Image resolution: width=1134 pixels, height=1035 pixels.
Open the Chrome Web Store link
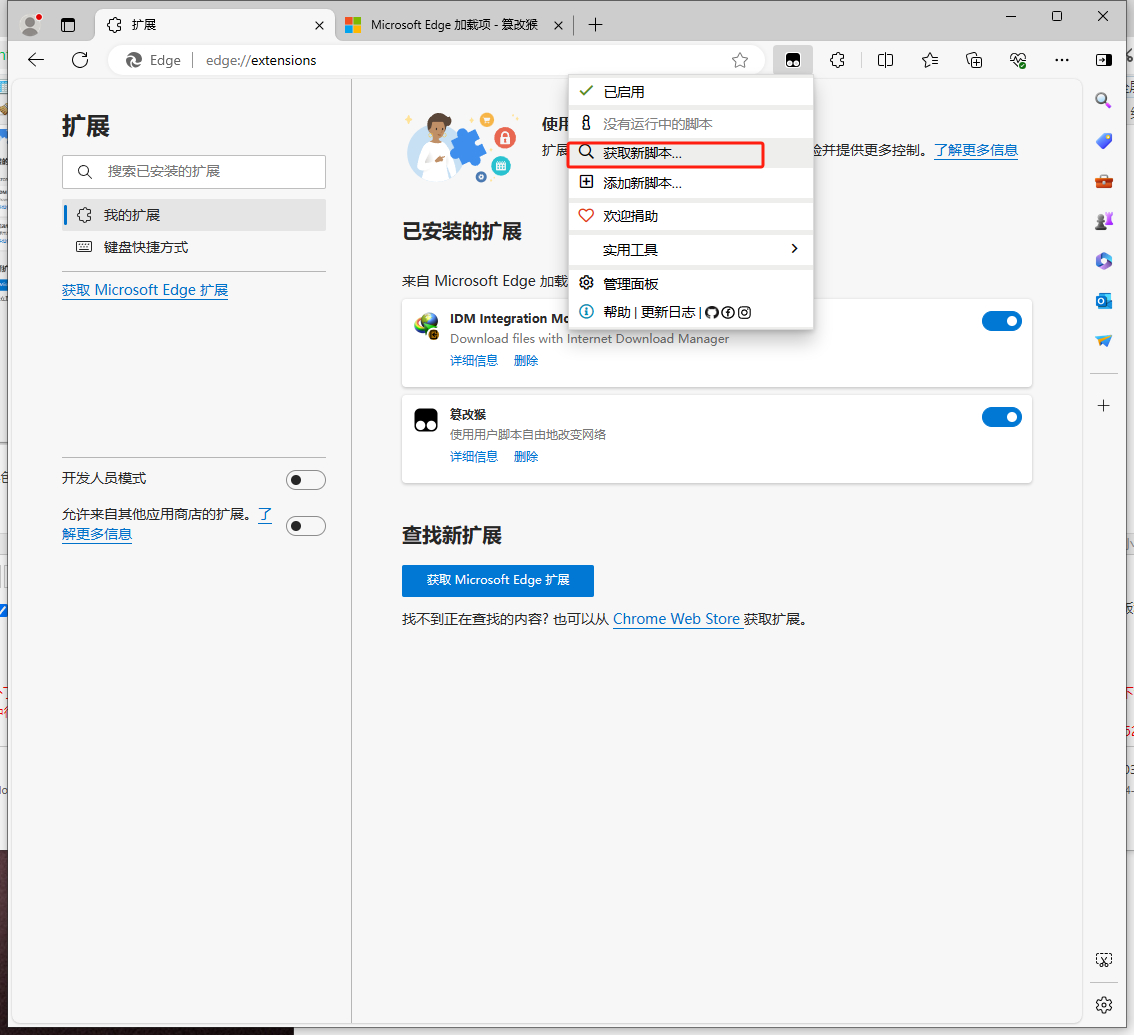(x=676, y=619)
